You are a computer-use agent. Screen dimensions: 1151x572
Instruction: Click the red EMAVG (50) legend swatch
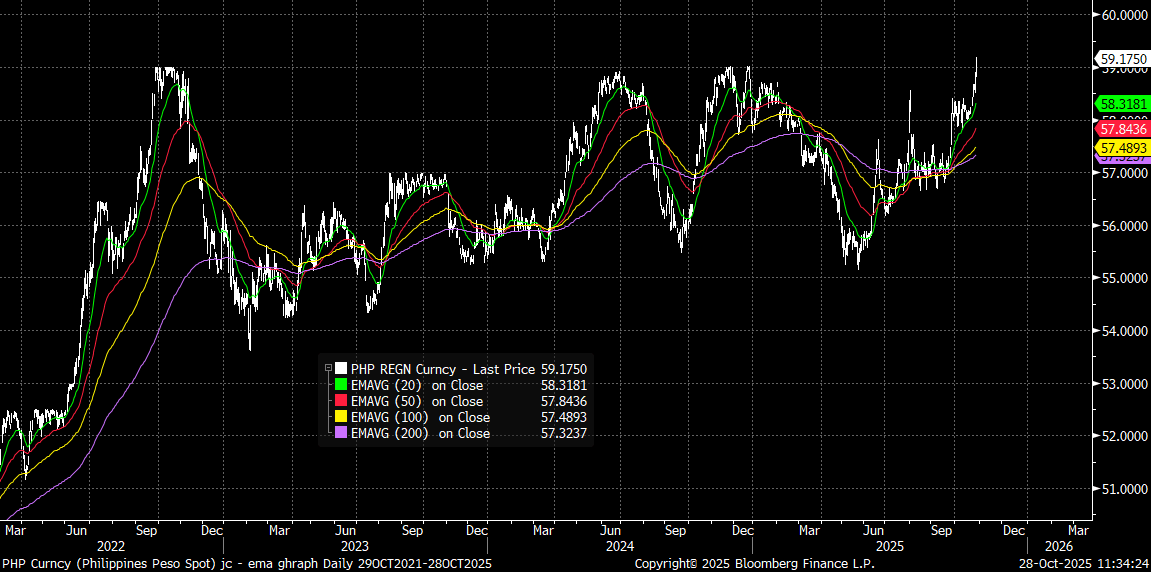(x=341, y=401)
